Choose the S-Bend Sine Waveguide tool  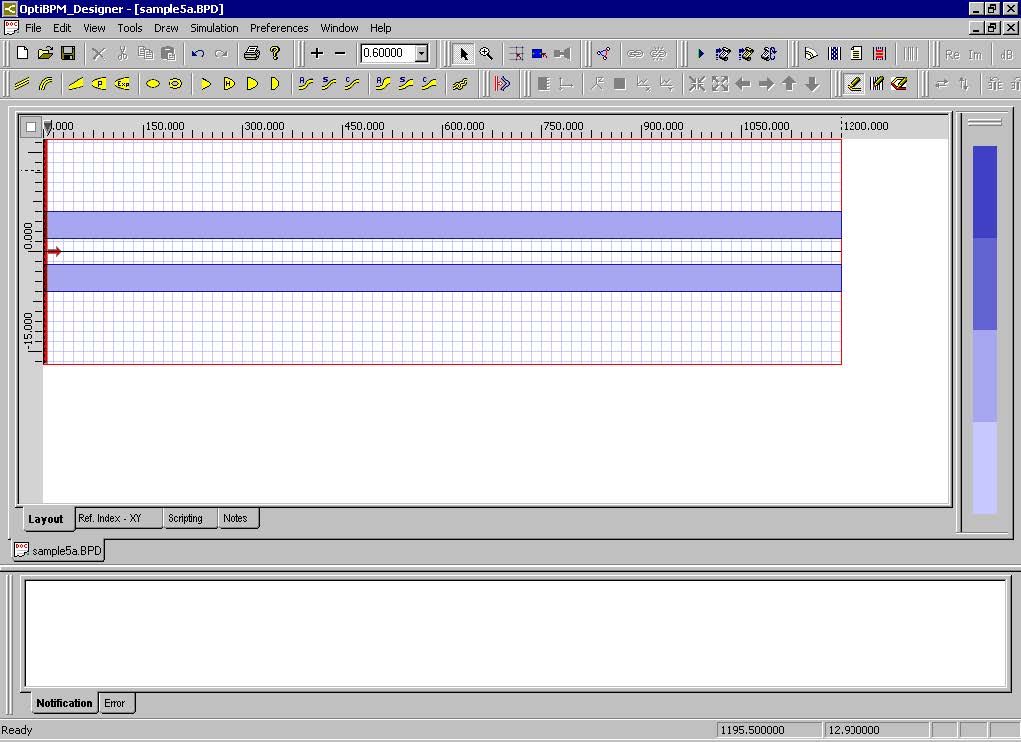pyautogui.click(x=327, y=84)
